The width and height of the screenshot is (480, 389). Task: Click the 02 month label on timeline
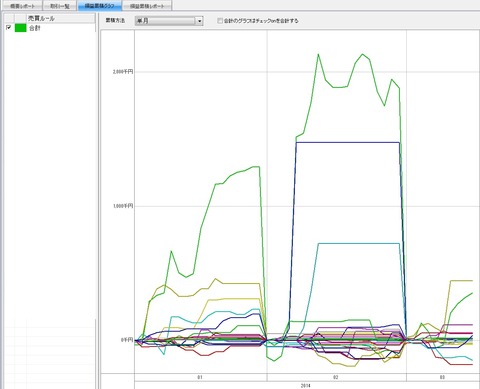point(336,377)
